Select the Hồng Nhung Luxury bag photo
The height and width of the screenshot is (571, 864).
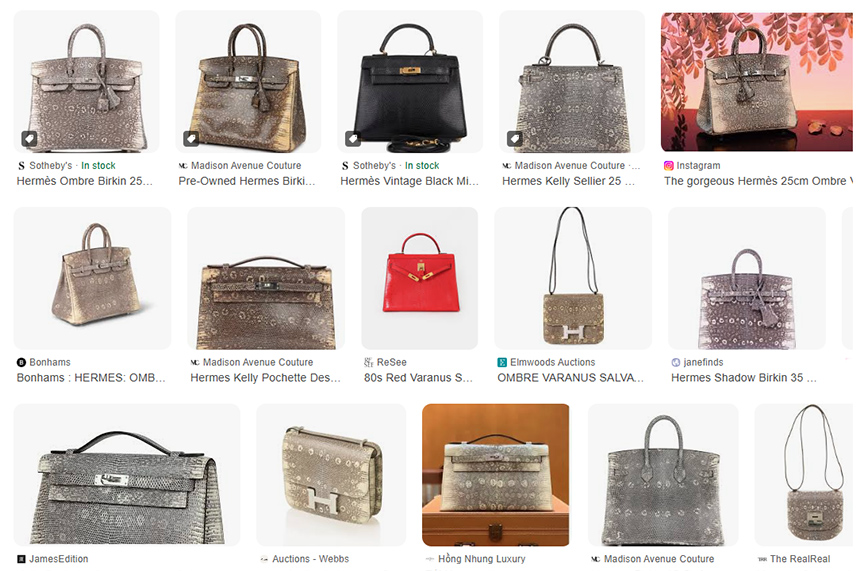coord(495,475)
